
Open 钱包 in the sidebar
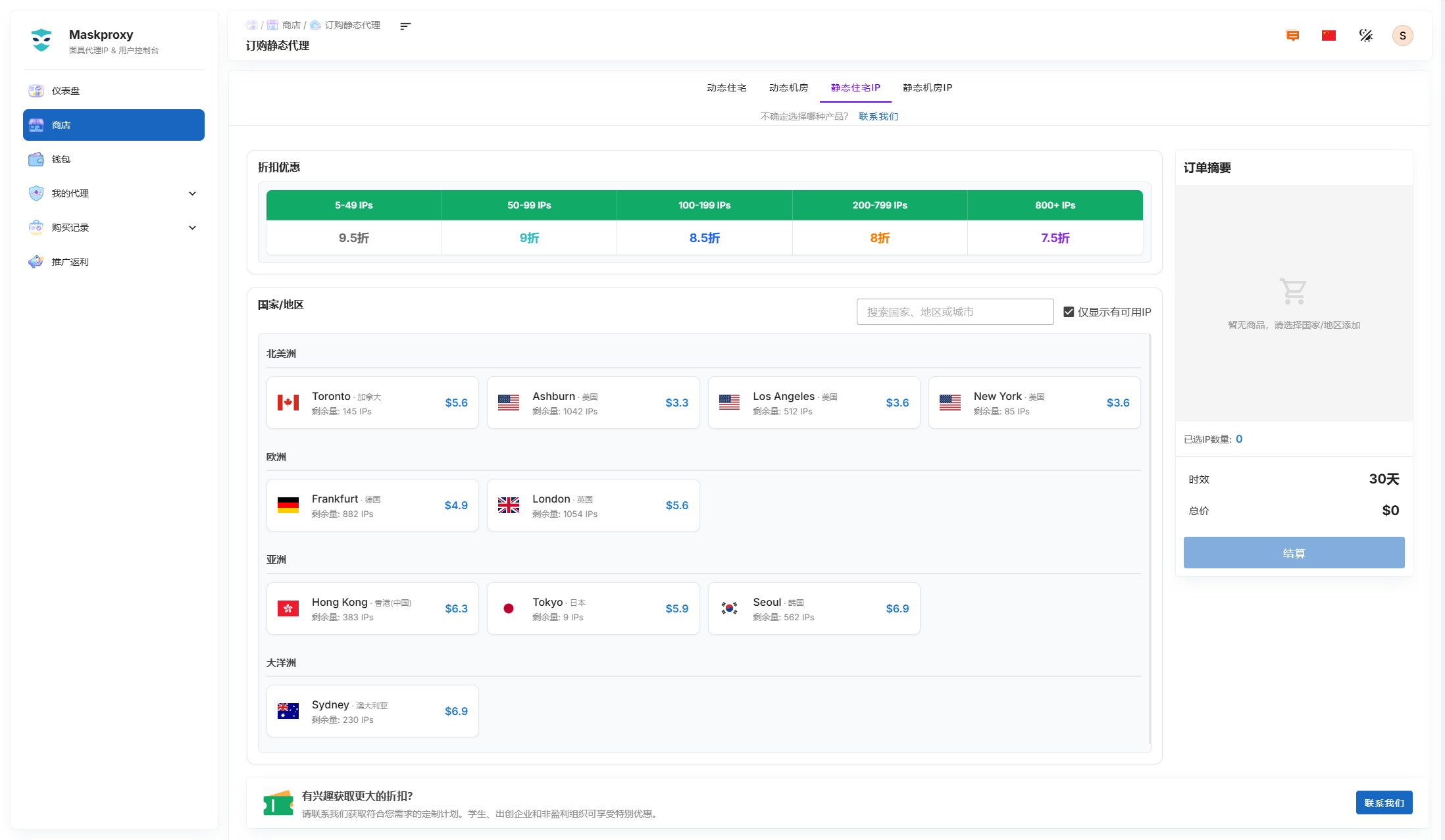tap(114, 159)
